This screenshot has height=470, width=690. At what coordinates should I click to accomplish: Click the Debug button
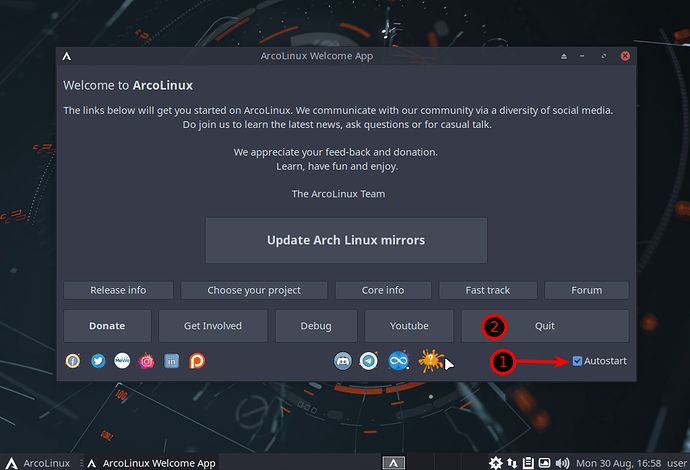click(316, 326)
